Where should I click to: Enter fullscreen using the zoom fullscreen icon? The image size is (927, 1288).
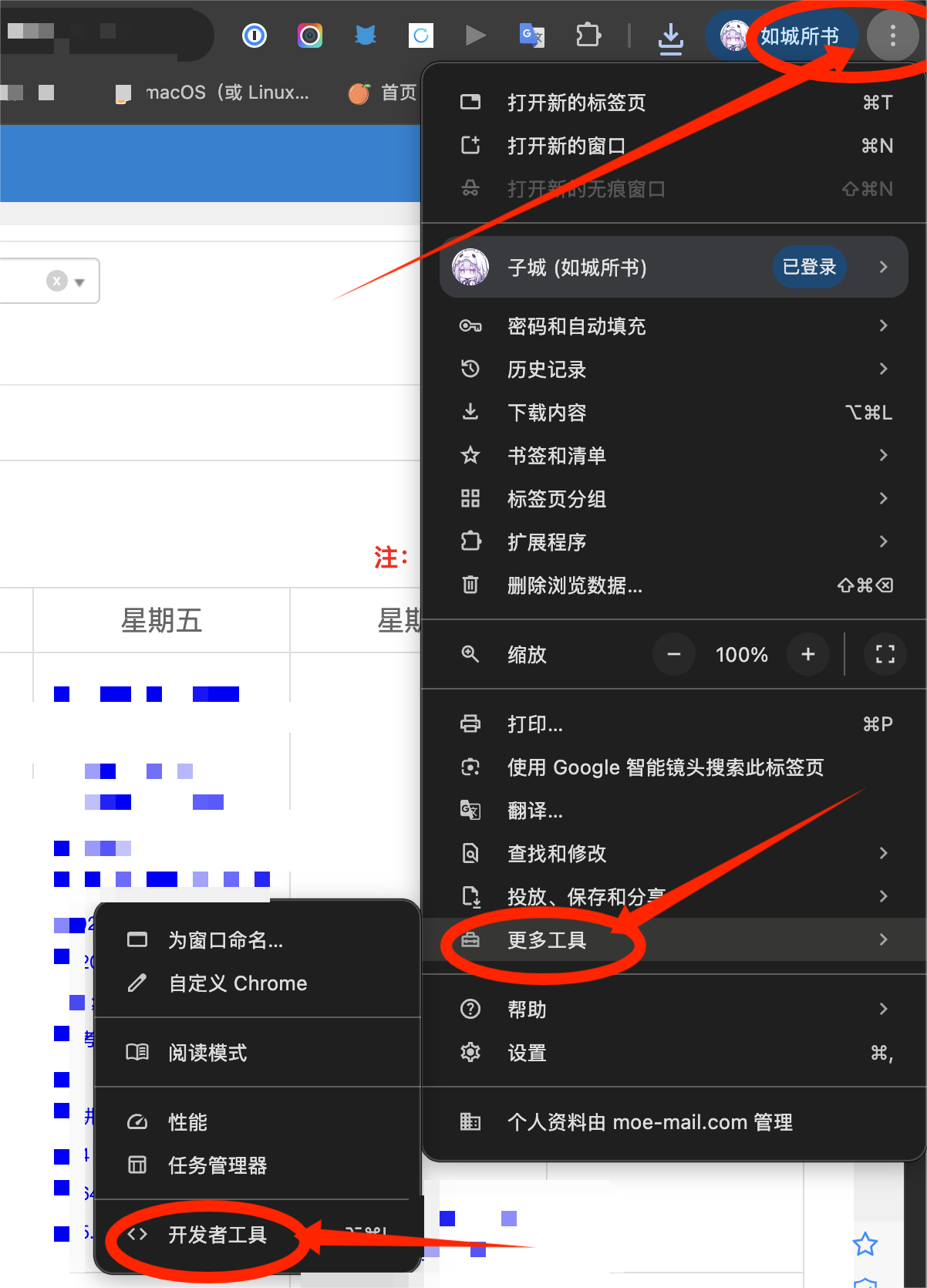pos(885,655)
